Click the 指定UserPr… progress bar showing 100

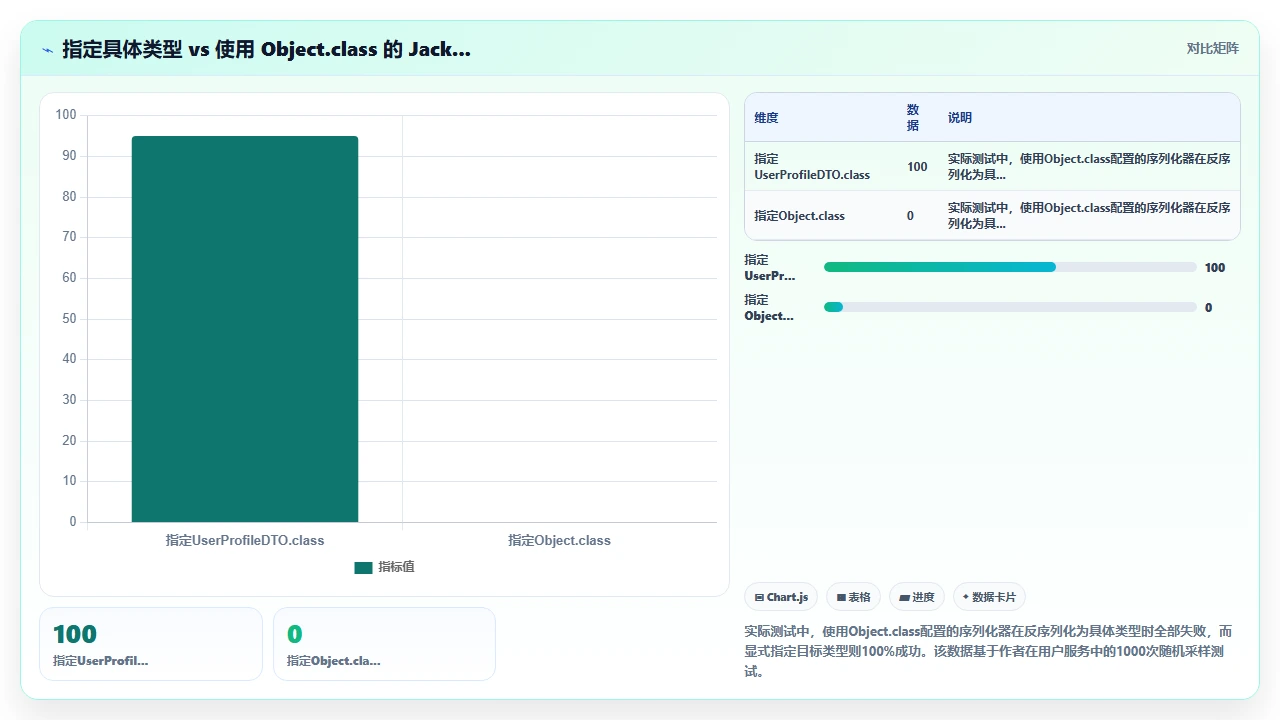pyautogui.click(x=1010, y=267)
